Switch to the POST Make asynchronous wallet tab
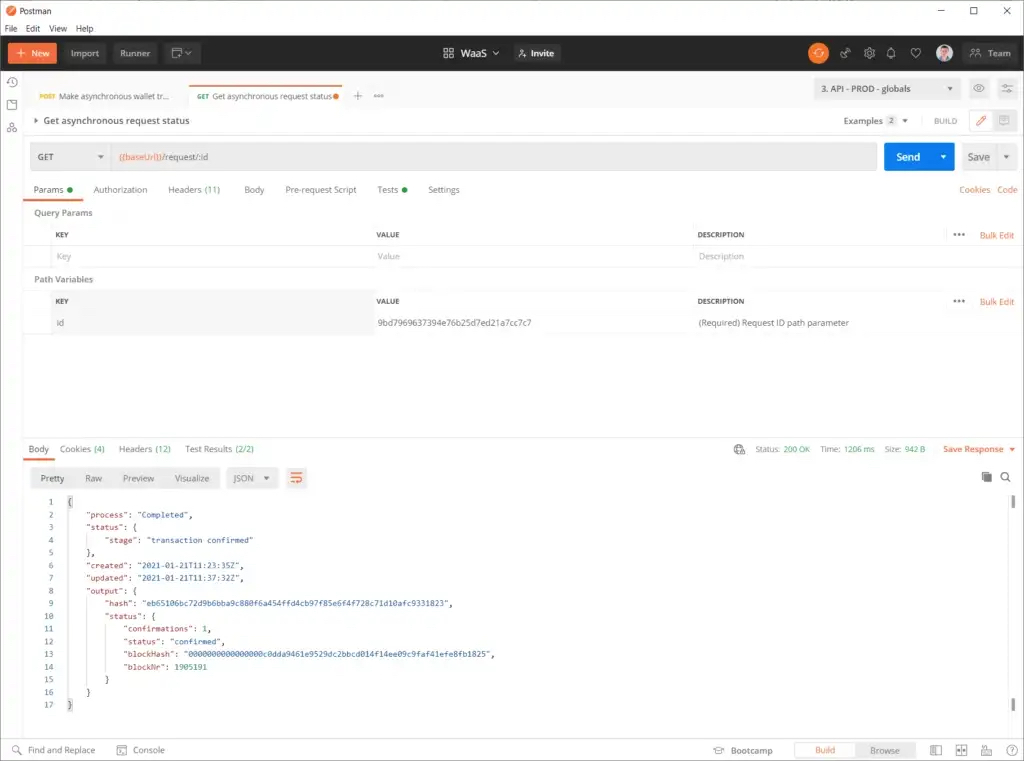Viewport: 1024px width, 761px height. tap(105, 96)
